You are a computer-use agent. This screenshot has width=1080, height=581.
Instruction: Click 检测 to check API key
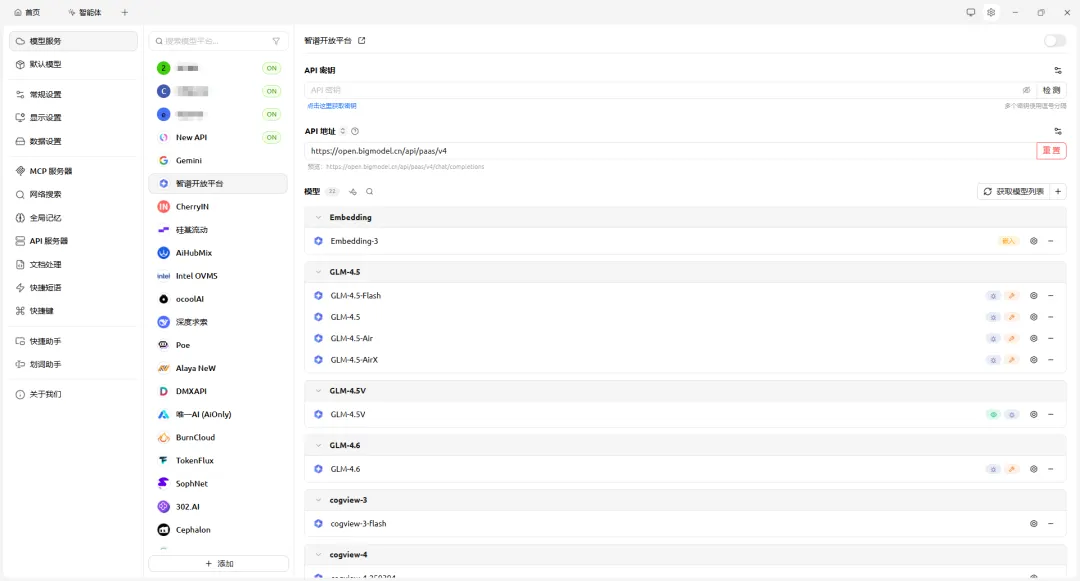tap(1051, 90)
